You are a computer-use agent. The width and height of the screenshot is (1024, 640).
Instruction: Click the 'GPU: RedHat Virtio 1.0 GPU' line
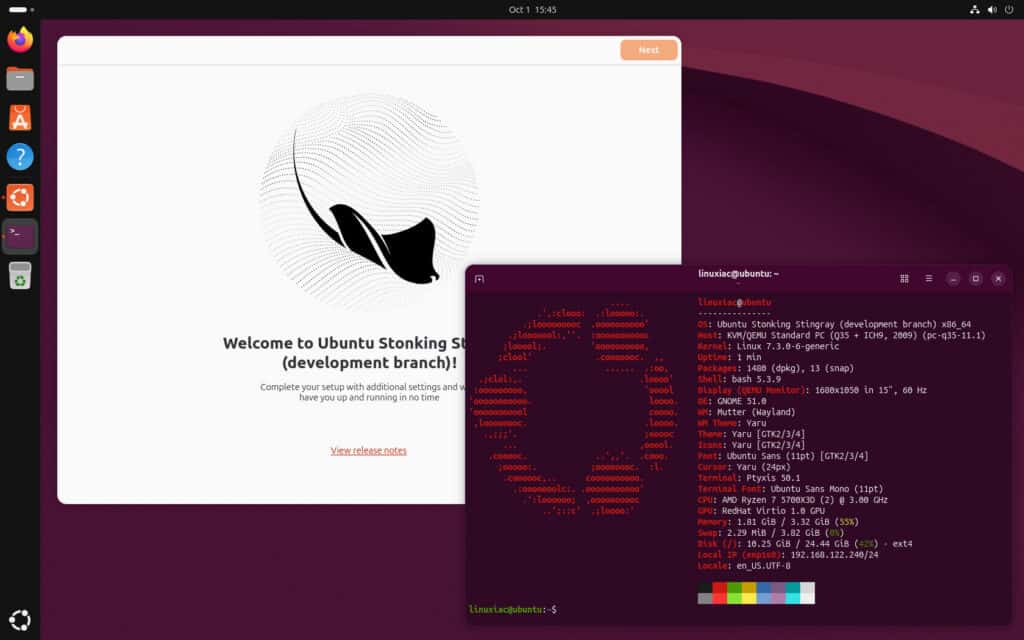point(761,511)
